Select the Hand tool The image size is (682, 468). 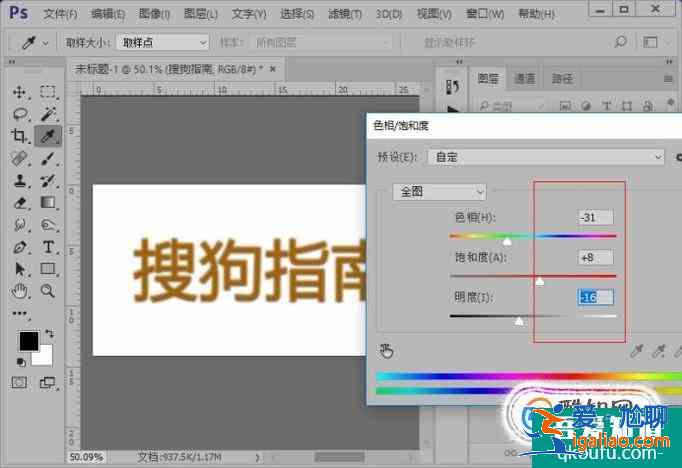[x=20, y=291]
